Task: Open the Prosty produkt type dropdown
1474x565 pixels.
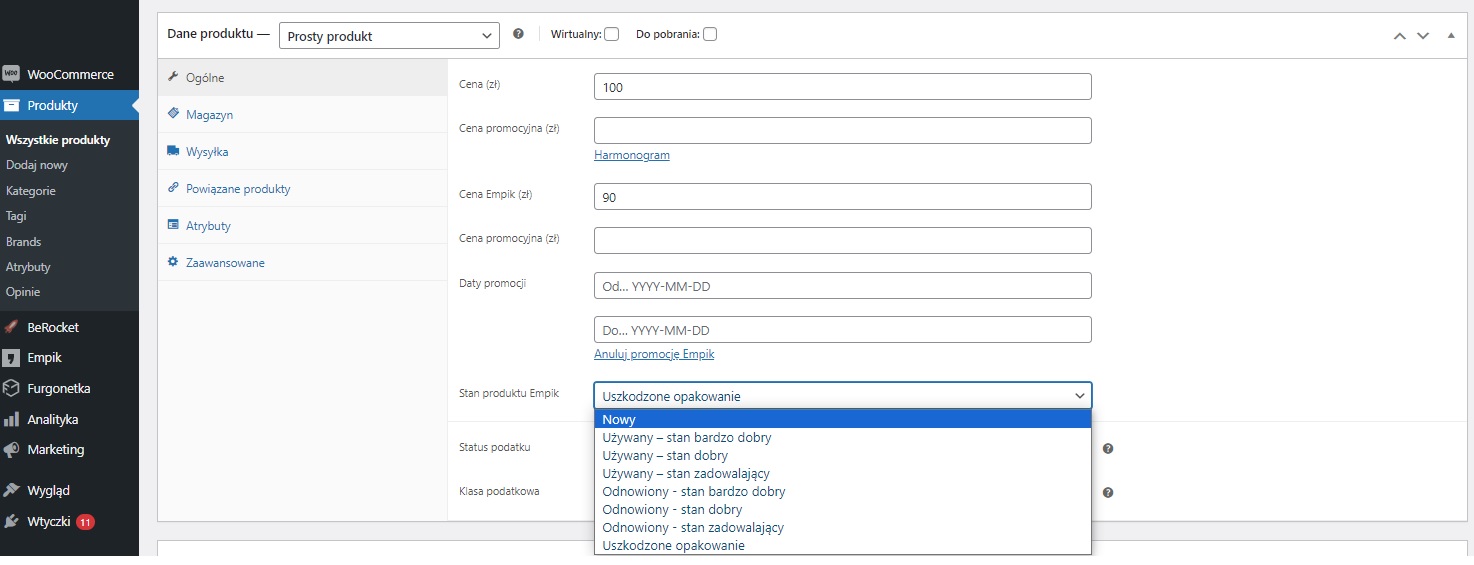Action: pyautogui.click(x=389, y=36)
